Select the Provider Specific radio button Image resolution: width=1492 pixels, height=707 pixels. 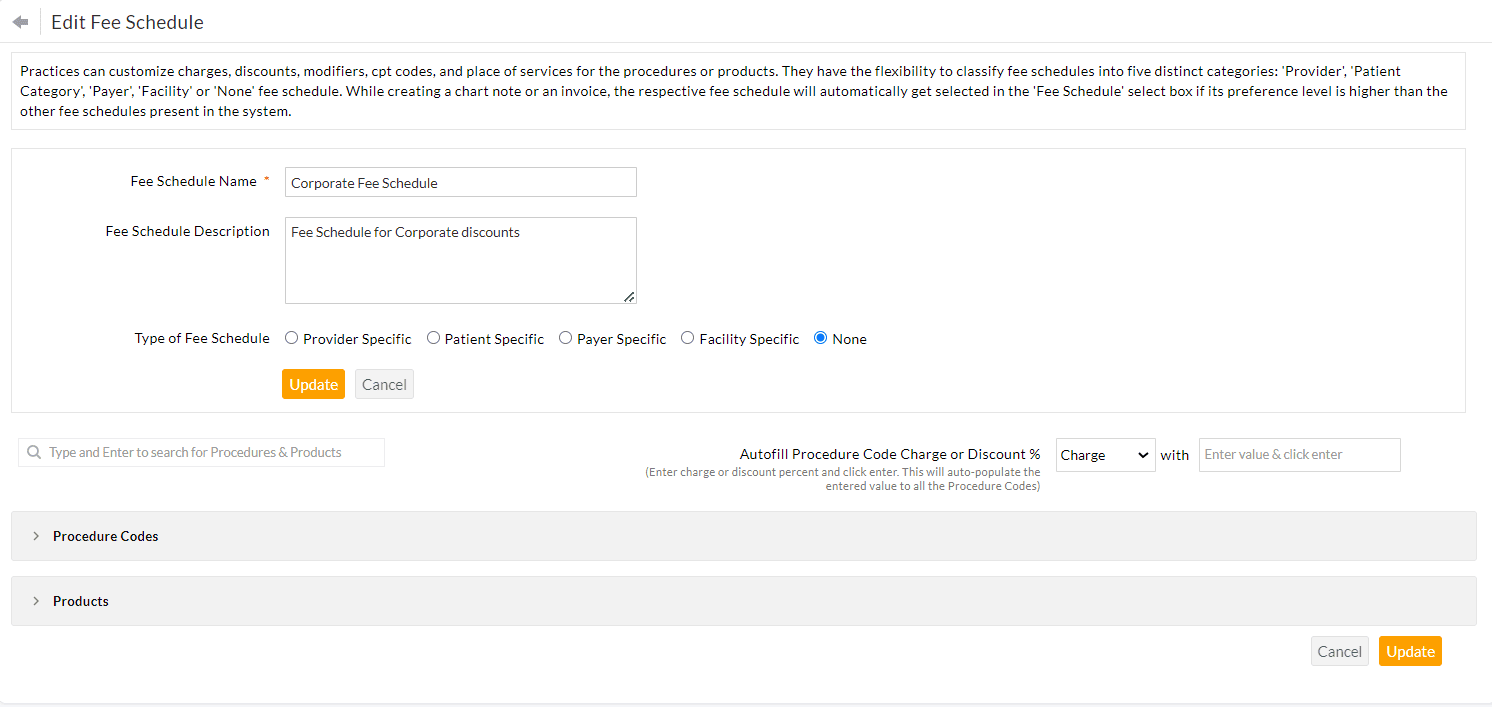[x=292, y=338]
